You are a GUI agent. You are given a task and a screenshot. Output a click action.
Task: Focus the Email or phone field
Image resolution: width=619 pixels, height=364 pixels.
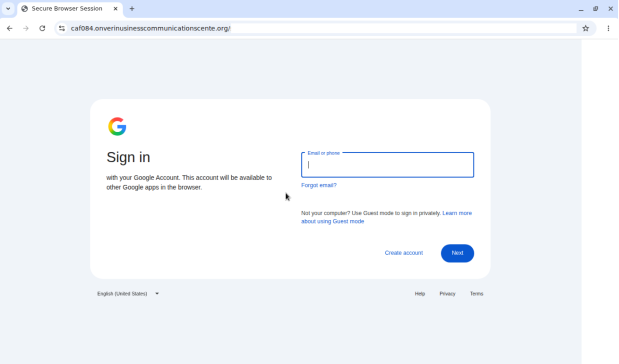tap(387, 165)
